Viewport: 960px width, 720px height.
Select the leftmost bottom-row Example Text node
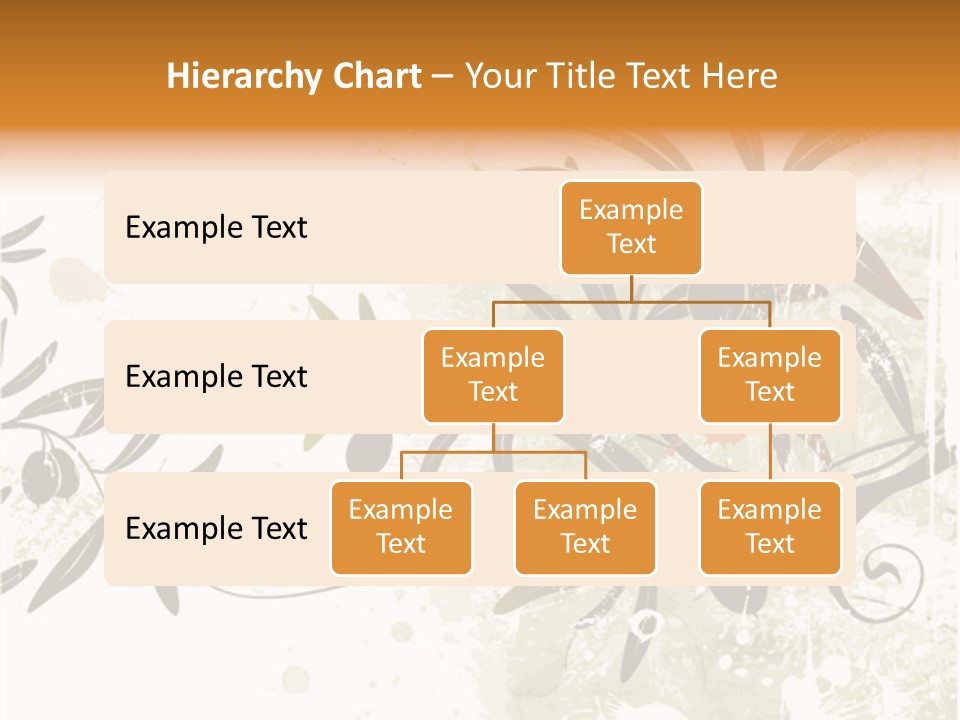(401, 528)
